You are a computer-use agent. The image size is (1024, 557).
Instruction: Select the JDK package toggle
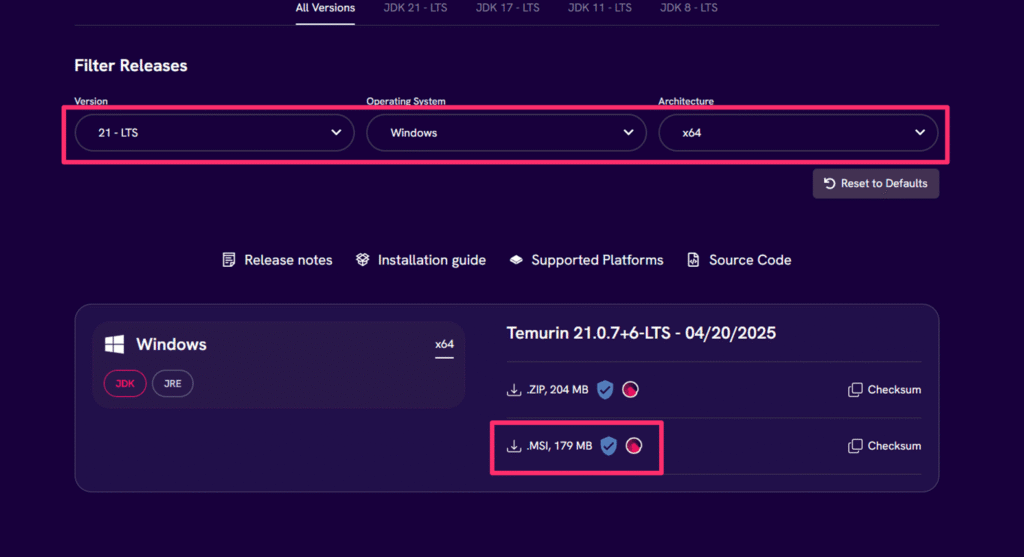coord(125,383)
